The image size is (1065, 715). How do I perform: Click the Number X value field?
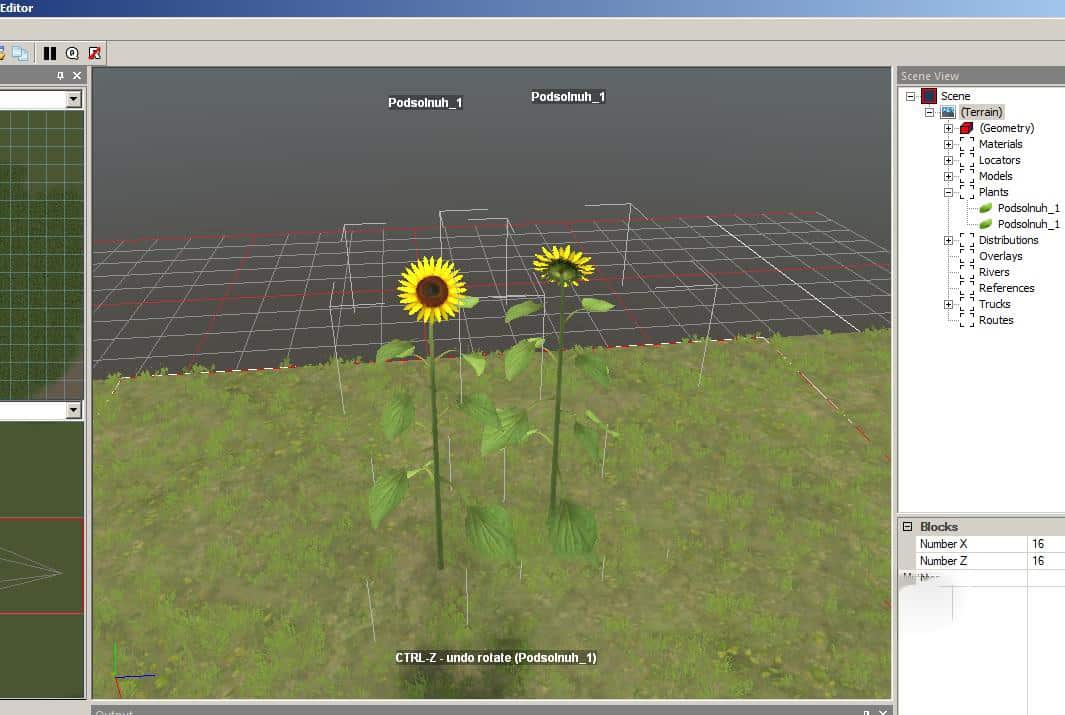[1045, 544]
